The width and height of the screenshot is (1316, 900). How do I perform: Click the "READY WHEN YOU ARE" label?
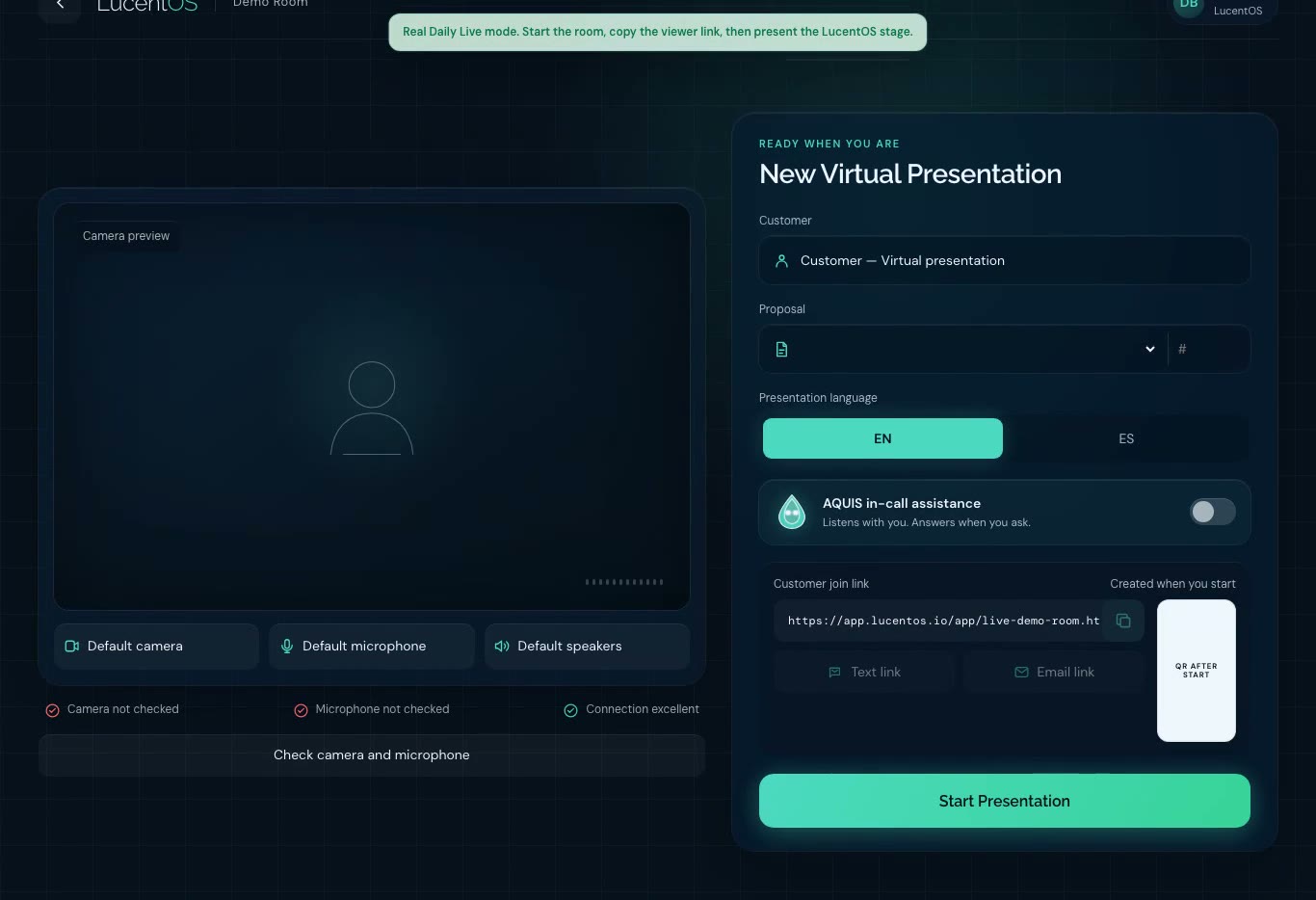point(829,144)
